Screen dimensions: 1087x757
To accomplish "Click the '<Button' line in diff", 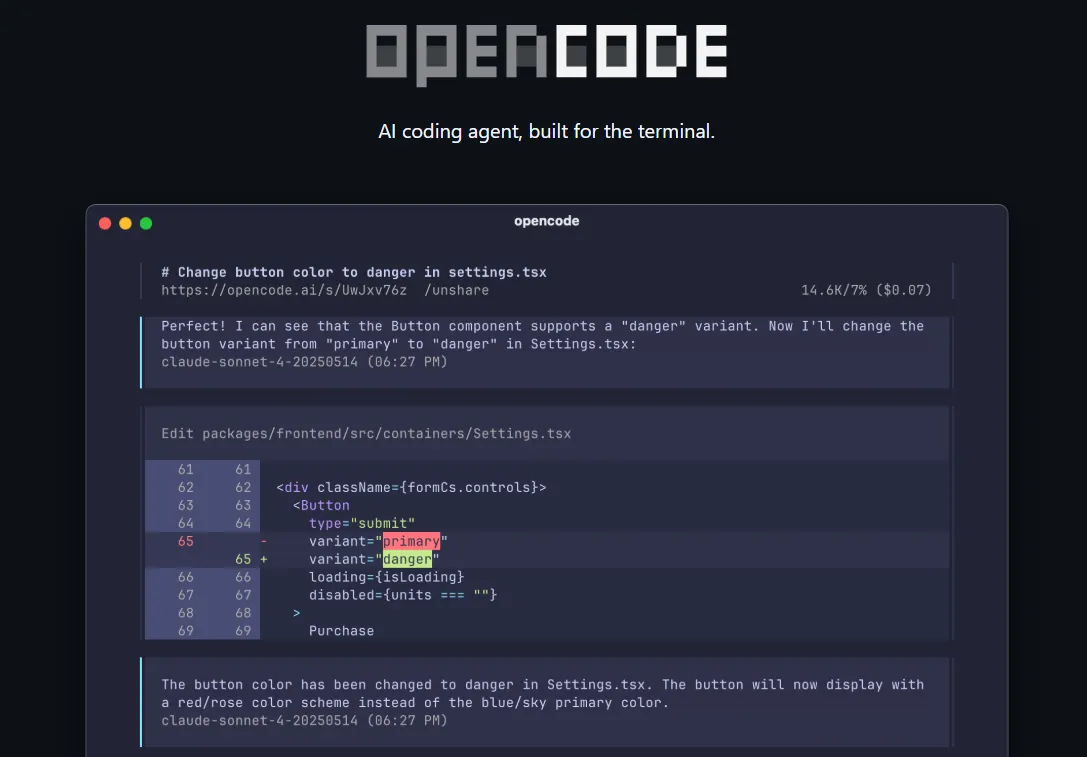I will (x=321, y=505).
